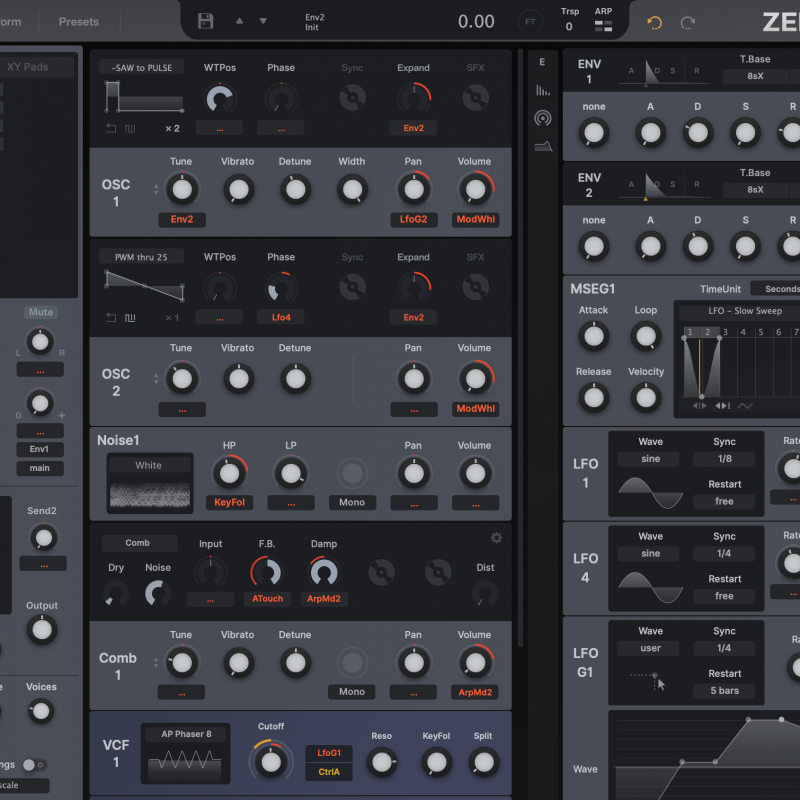Click the redo arrow icon
This screenshot has height=800, width=800.
point(688,22)
